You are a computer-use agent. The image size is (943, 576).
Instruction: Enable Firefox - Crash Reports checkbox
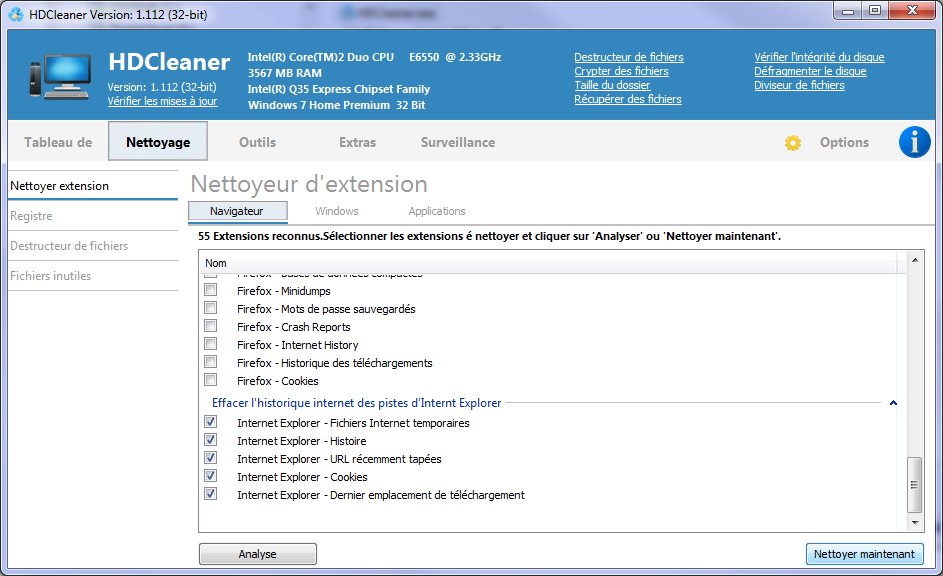pos(210,326)
